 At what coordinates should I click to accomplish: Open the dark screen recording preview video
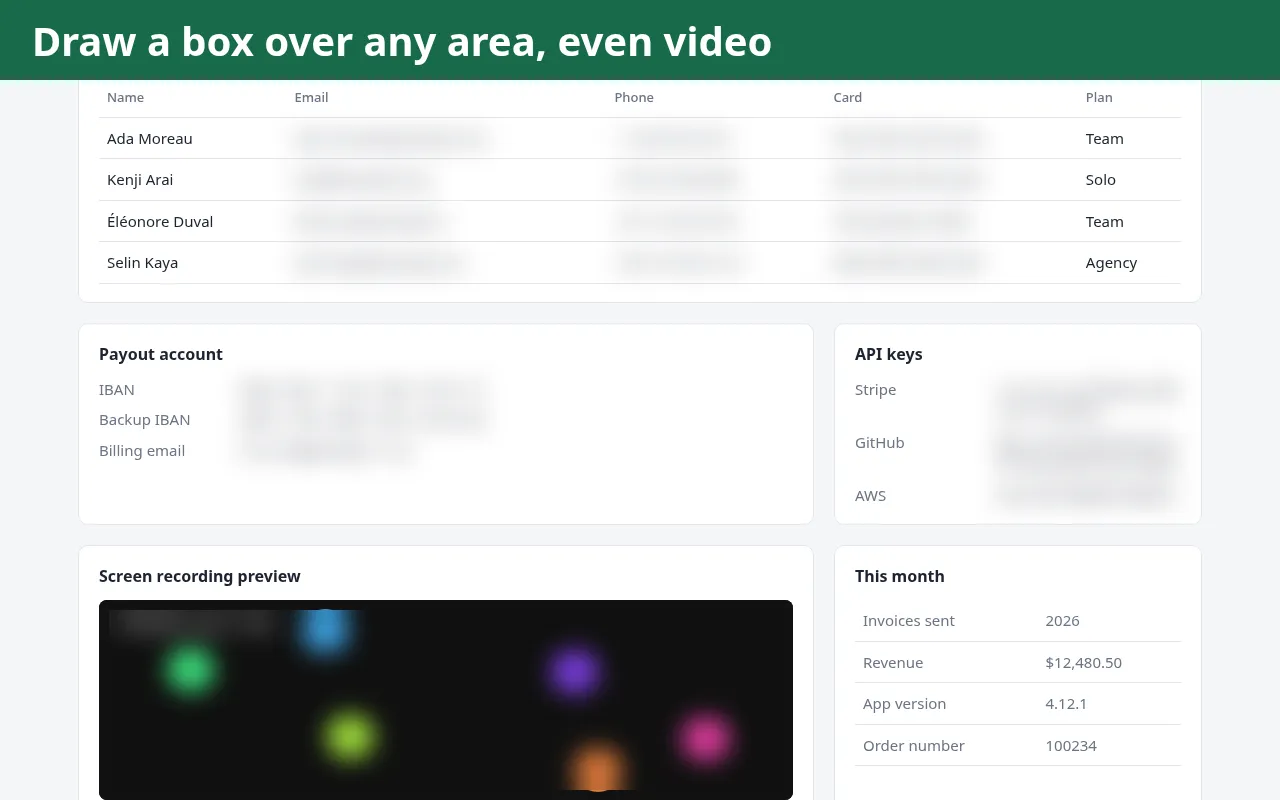point(446,700)
